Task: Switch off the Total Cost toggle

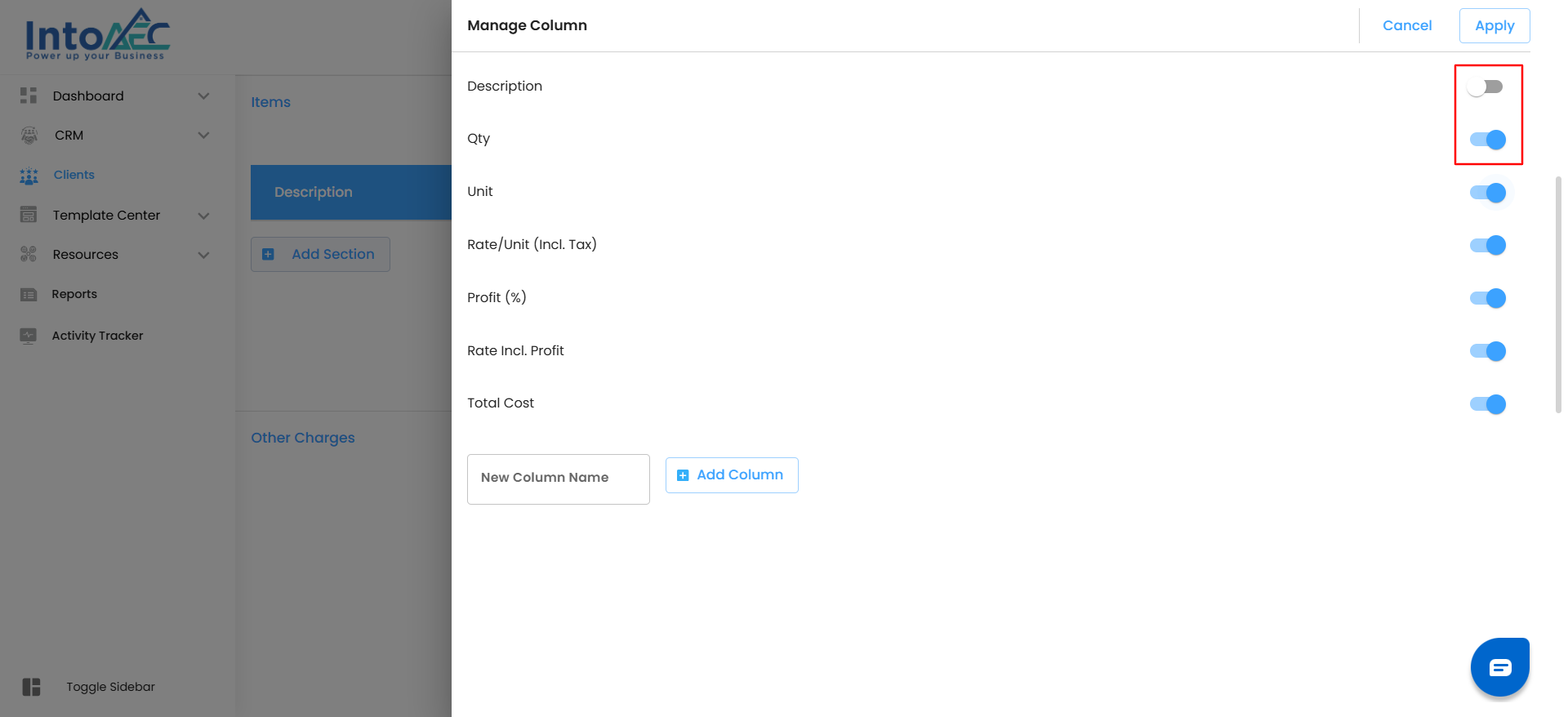Action: pos(1487,404)
